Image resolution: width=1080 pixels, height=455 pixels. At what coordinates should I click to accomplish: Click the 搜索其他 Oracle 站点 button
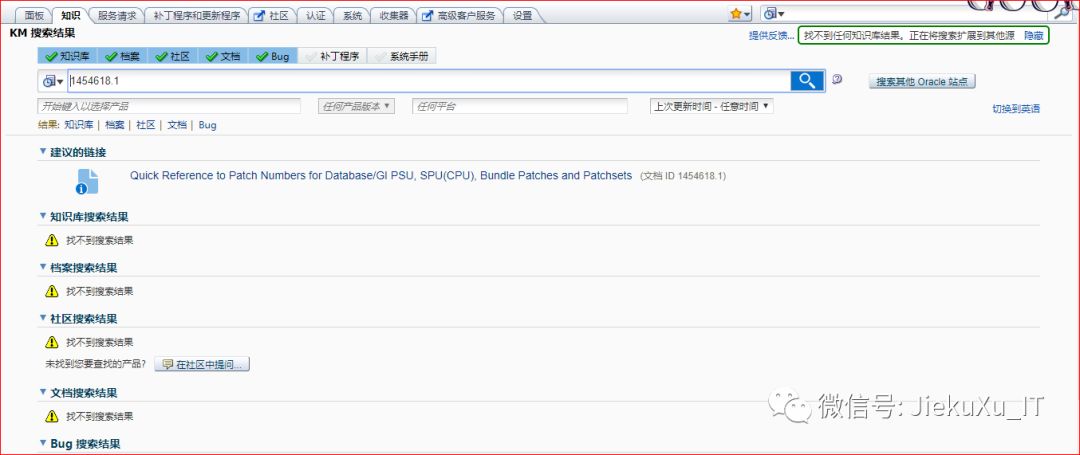click(922, 81)
